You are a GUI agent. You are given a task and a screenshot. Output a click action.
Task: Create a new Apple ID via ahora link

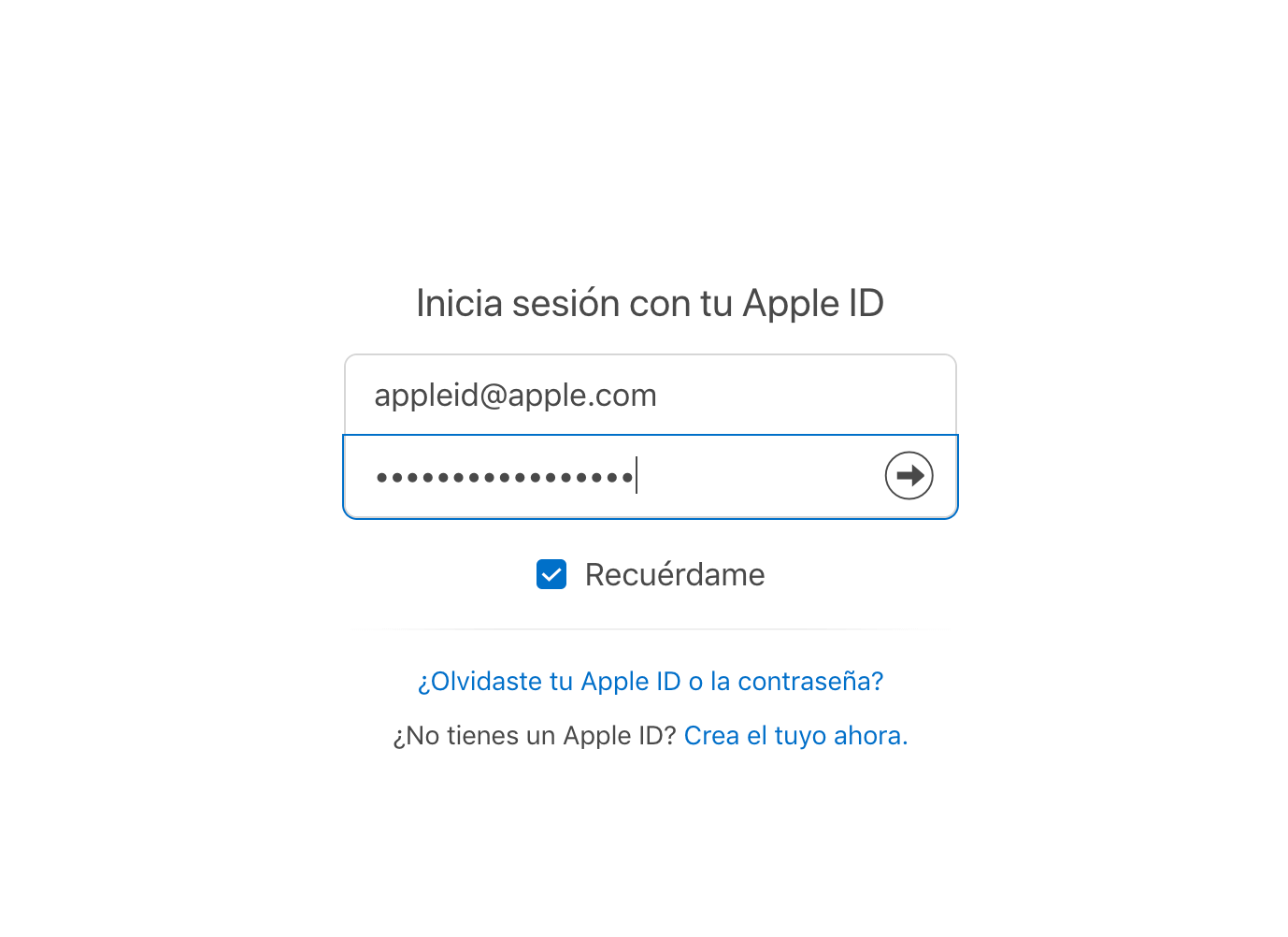(x=796, y=736)
